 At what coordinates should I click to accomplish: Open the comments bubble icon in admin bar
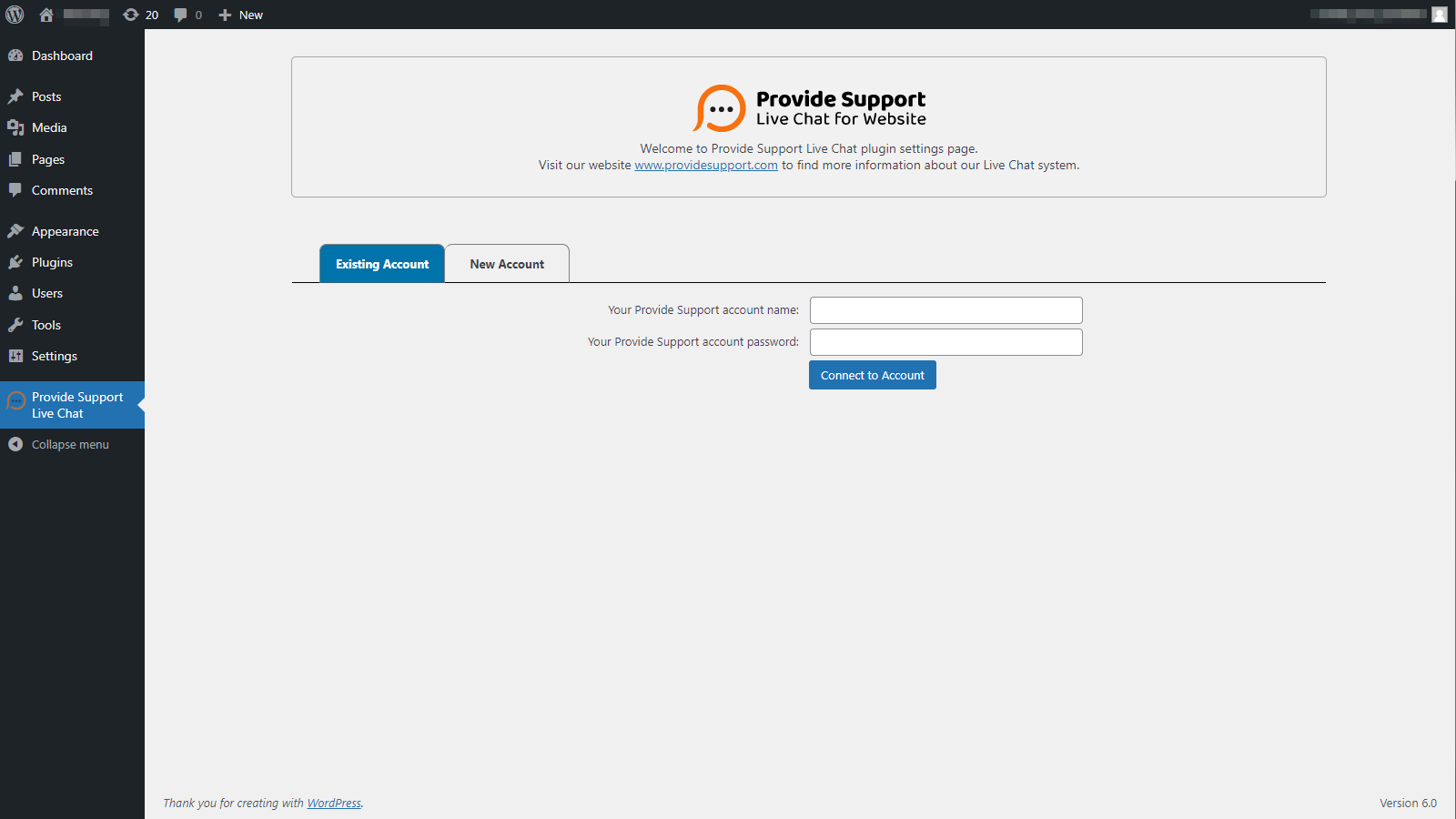[x=180, y=15]
